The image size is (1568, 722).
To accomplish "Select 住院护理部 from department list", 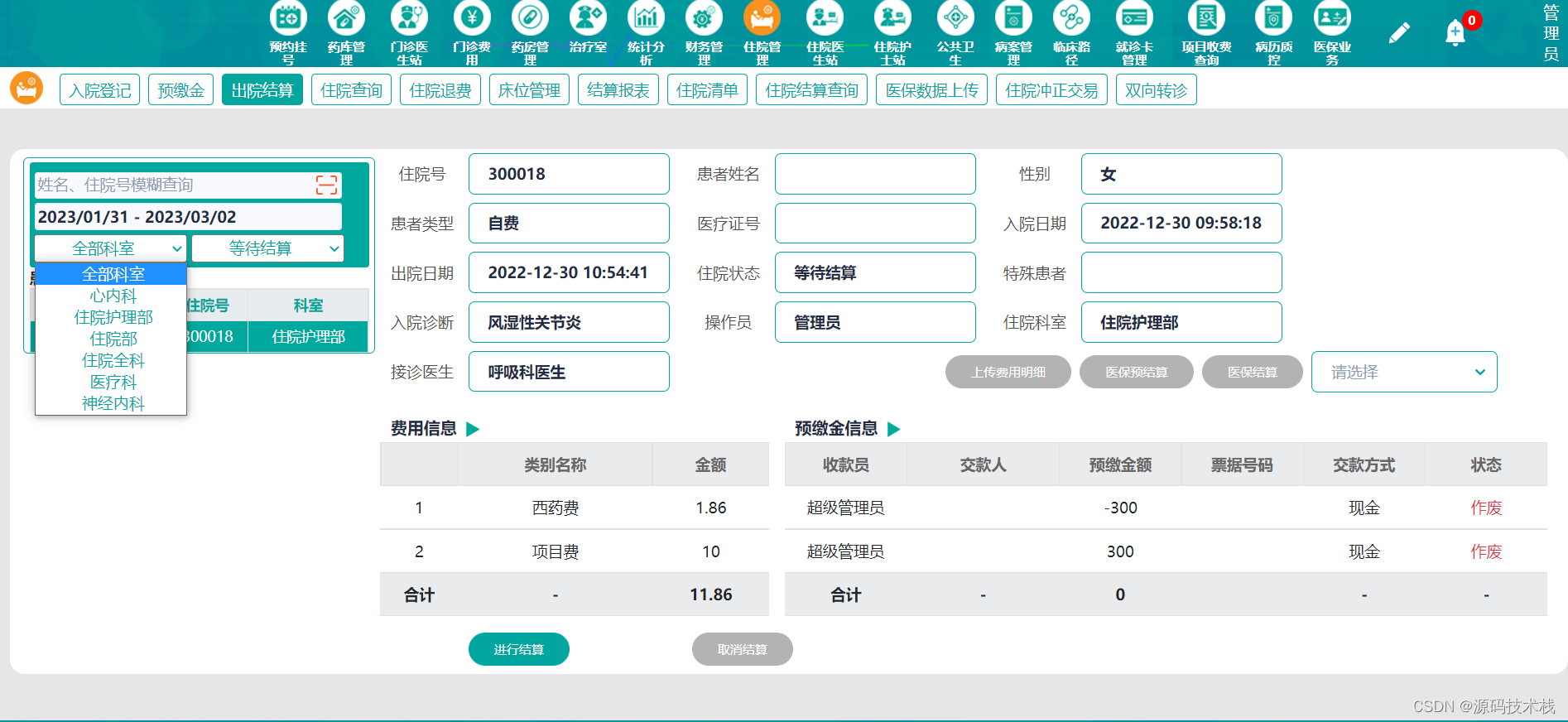I will point(113,317).
